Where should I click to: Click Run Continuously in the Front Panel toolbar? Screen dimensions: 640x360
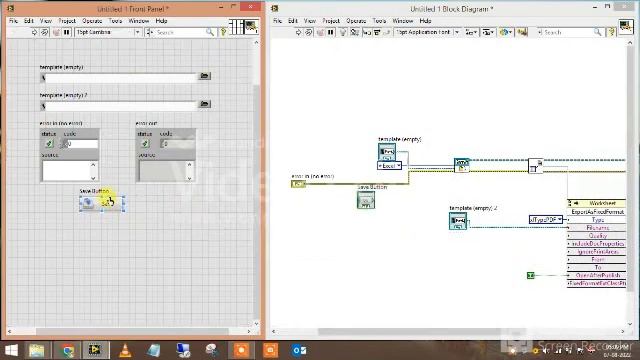[x=44, y=32]
